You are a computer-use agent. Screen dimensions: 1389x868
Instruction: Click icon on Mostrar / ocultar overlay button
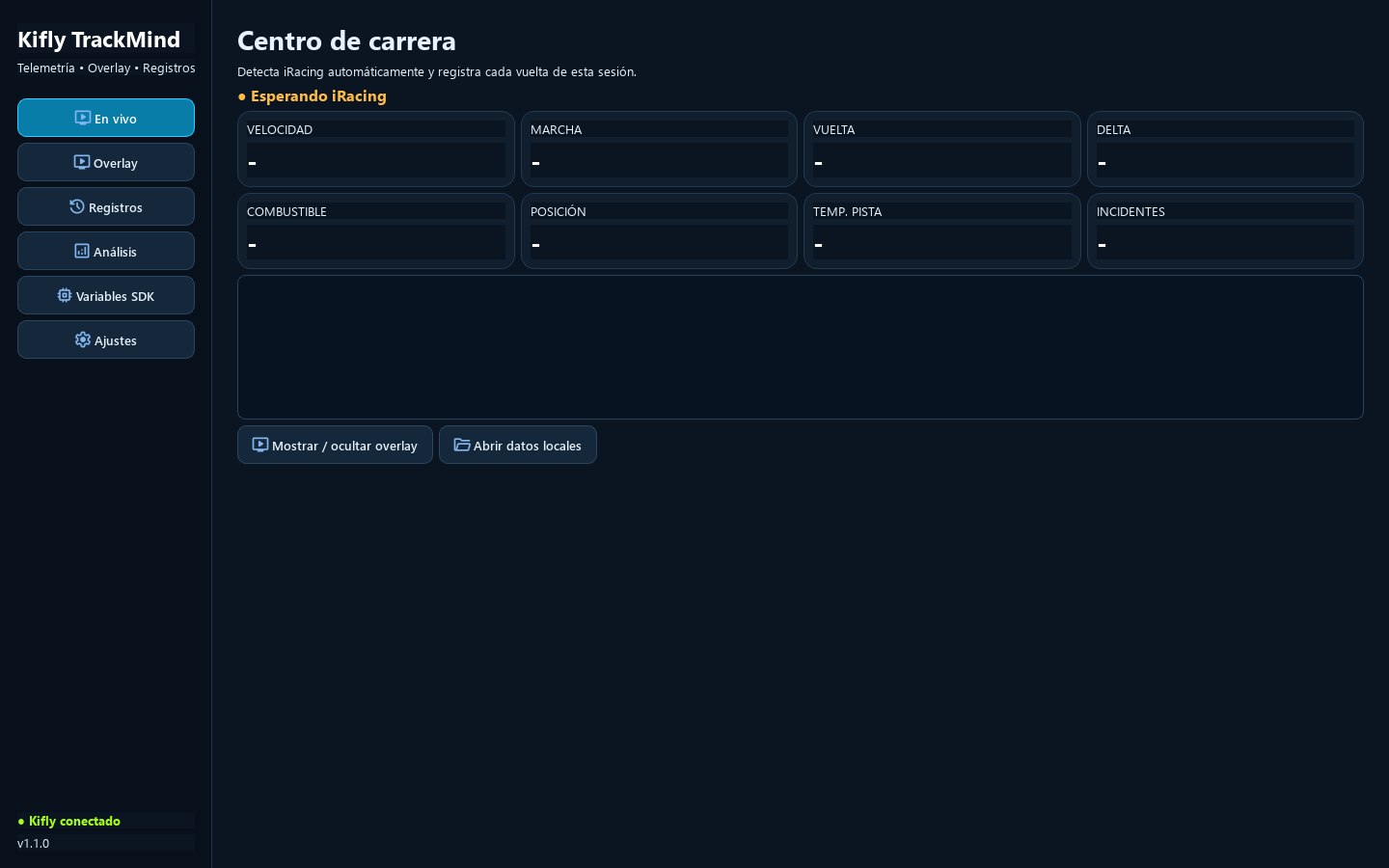coord(260,445)
